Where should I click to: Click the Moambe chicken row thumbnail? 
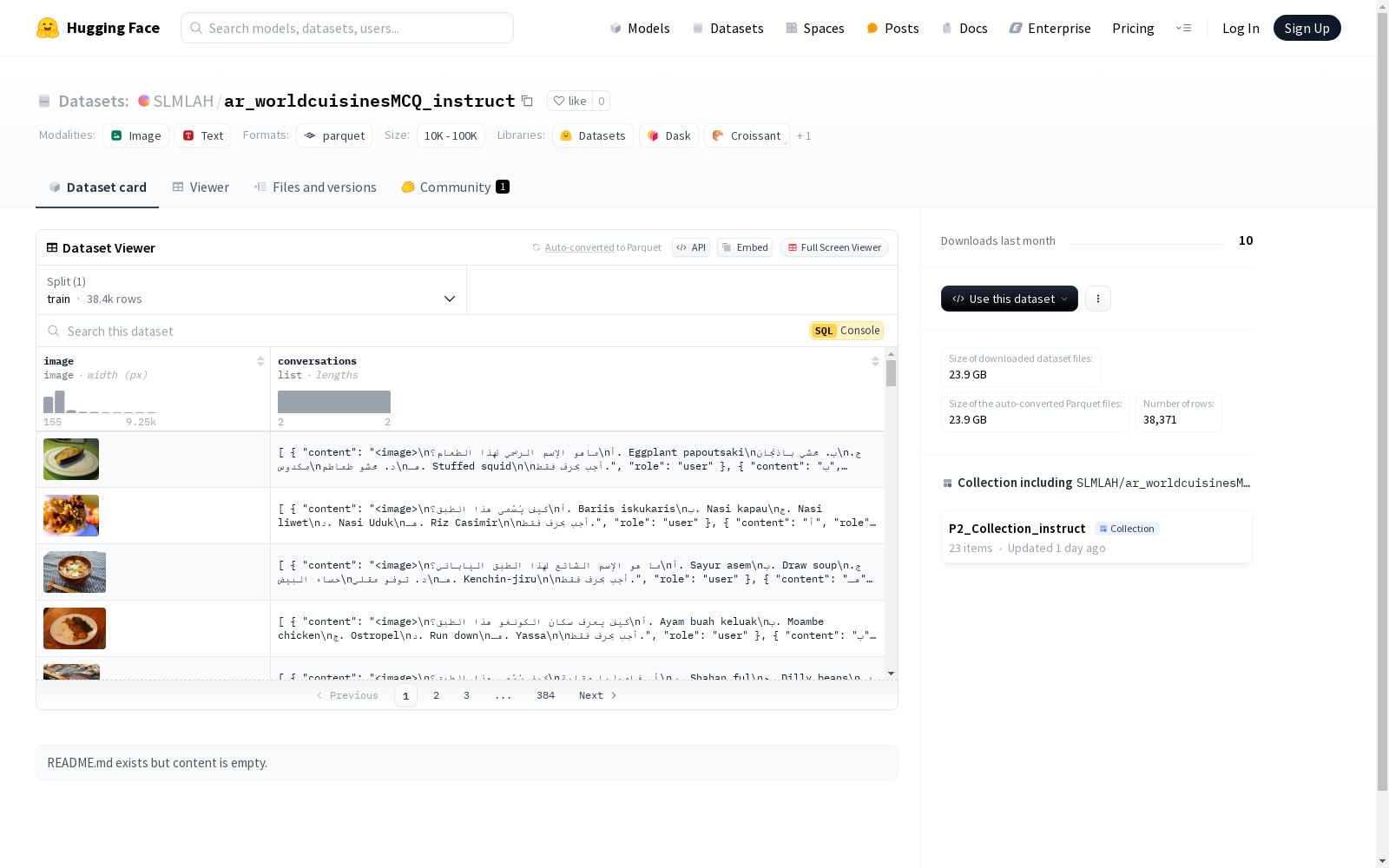(75, 628)
